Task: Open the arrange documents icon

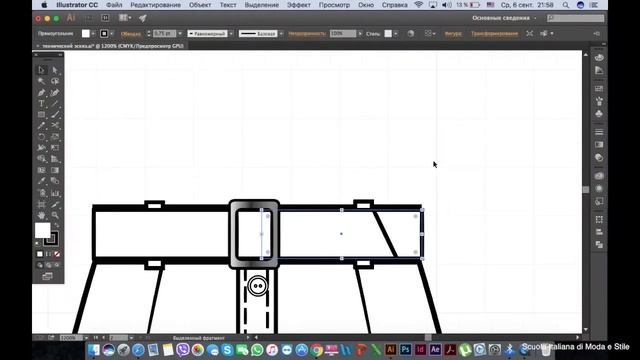Action: click(x=125, y=18)
